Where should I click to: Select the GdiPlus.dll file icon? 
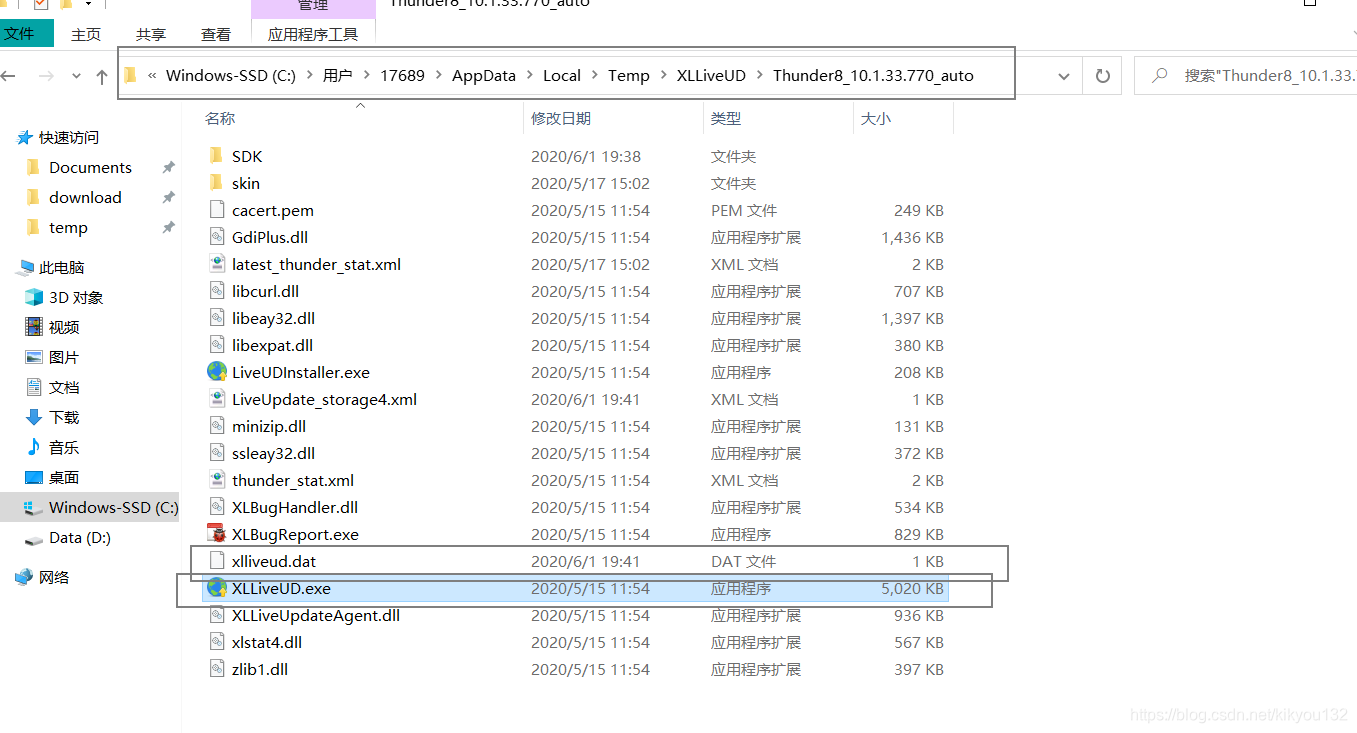click(216, 237)
